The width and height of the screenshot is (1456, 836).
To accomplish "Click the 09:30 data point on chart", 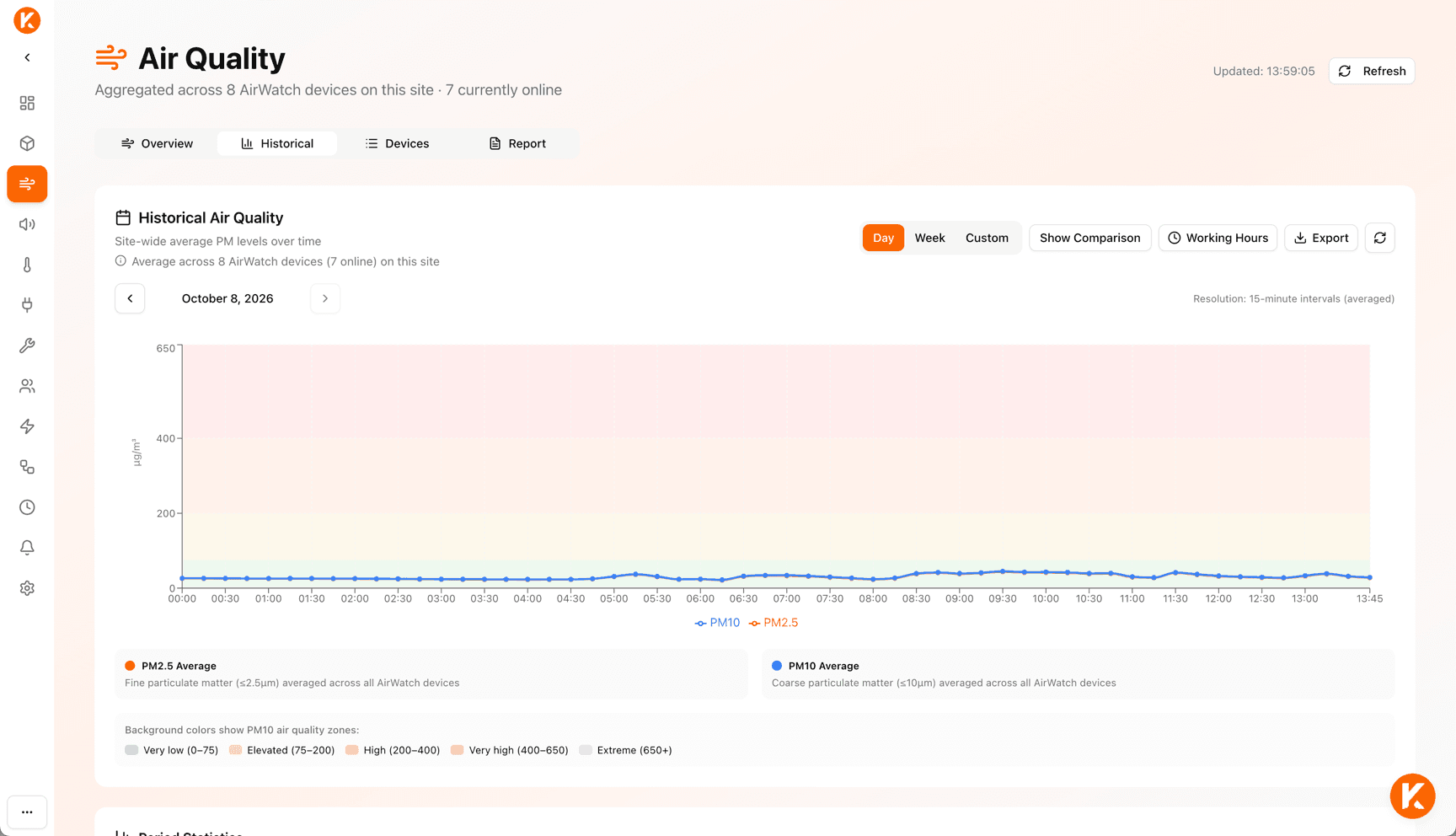I will (x=1003, y=571).
